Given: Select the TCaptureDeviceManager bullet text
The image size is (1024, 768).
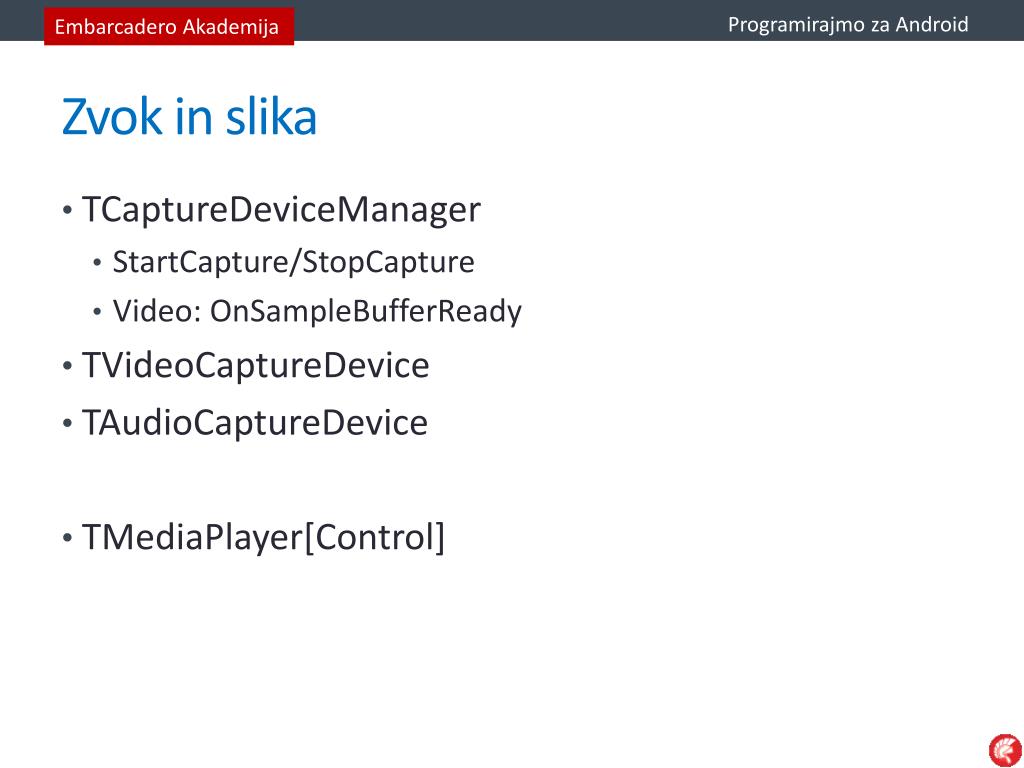Looking at the screenshot, I should [281, 210].
